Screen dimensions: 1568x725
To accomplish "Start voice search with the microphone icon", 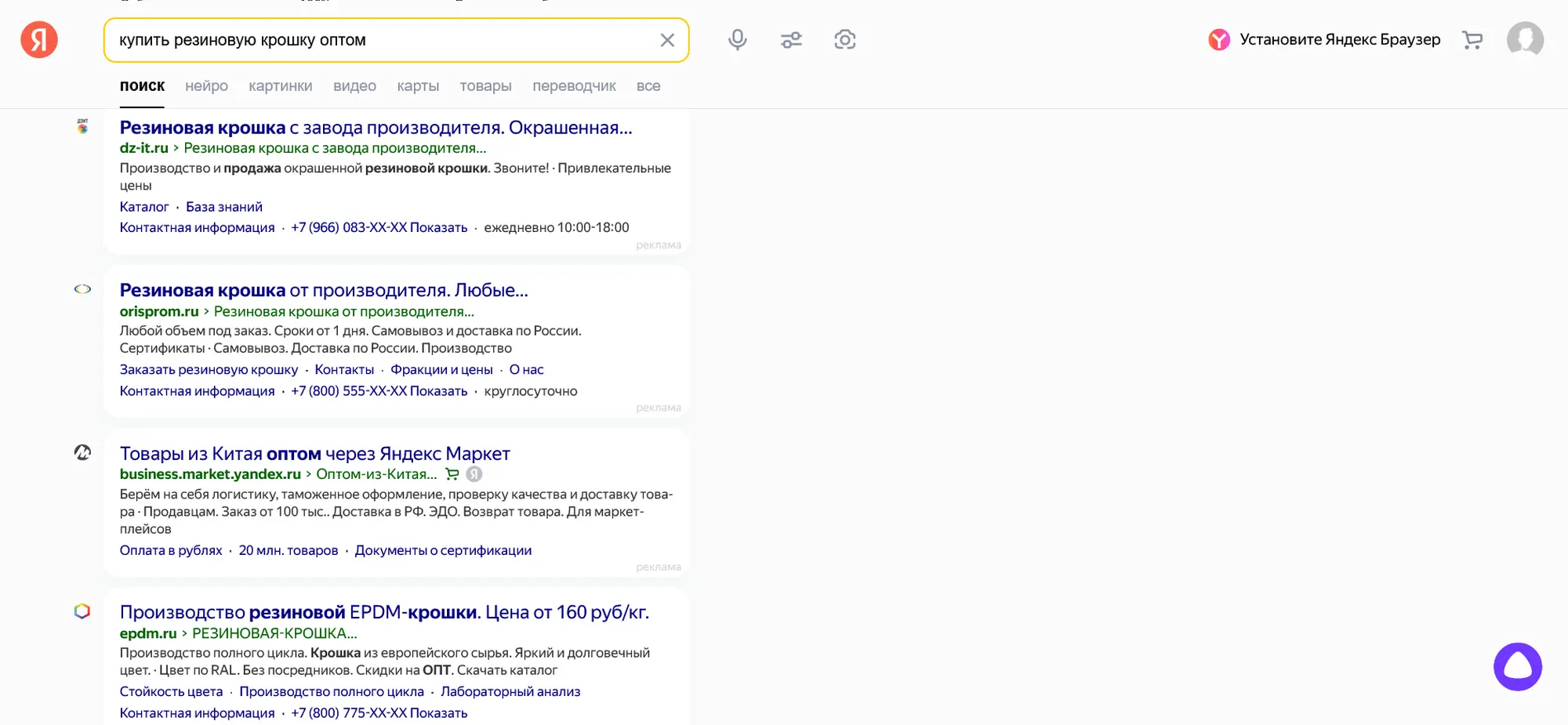I will [737, 40].
